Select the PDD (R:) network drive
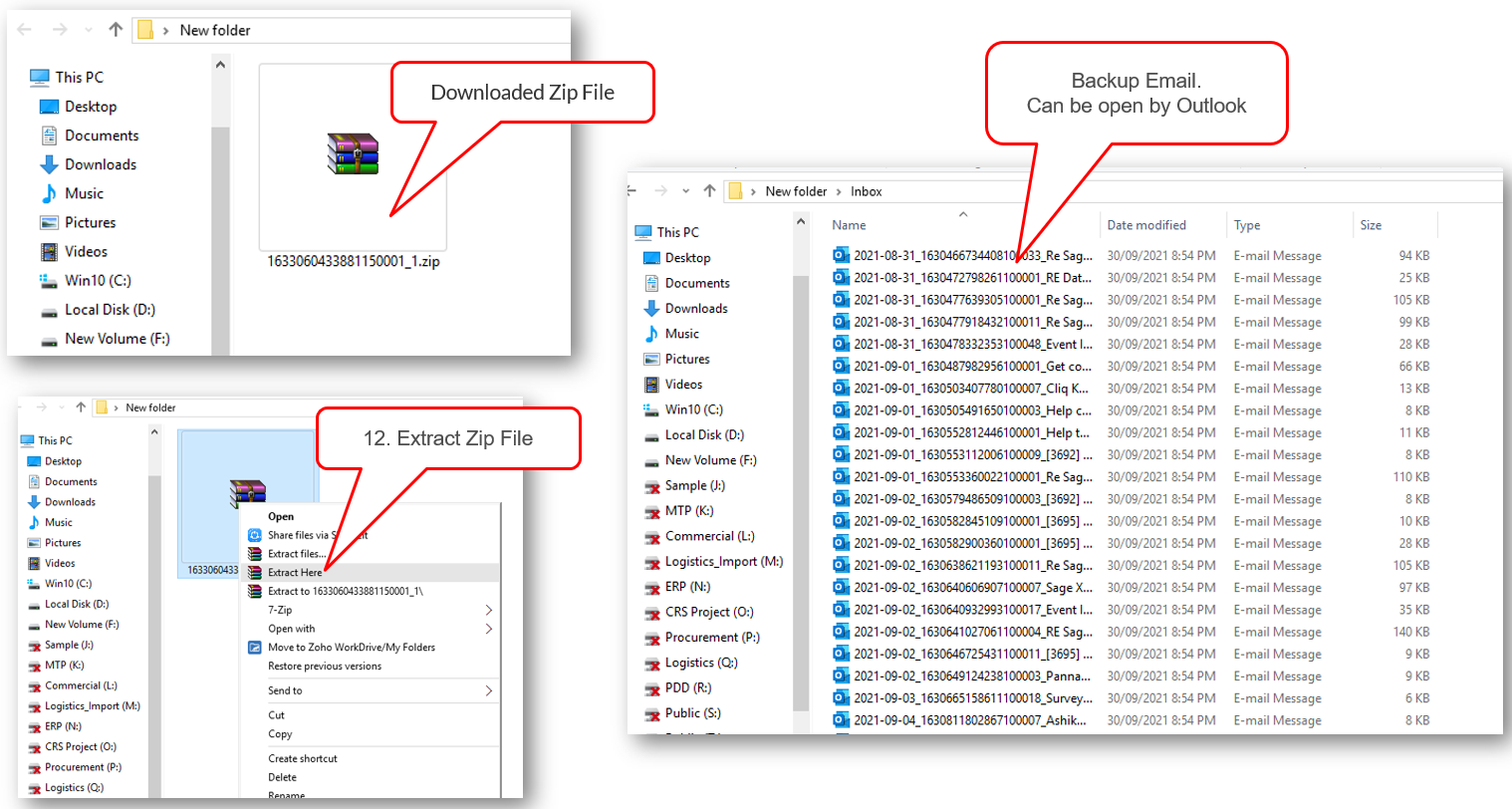Viewport: 1512px width, 809px height. (689, 687)
